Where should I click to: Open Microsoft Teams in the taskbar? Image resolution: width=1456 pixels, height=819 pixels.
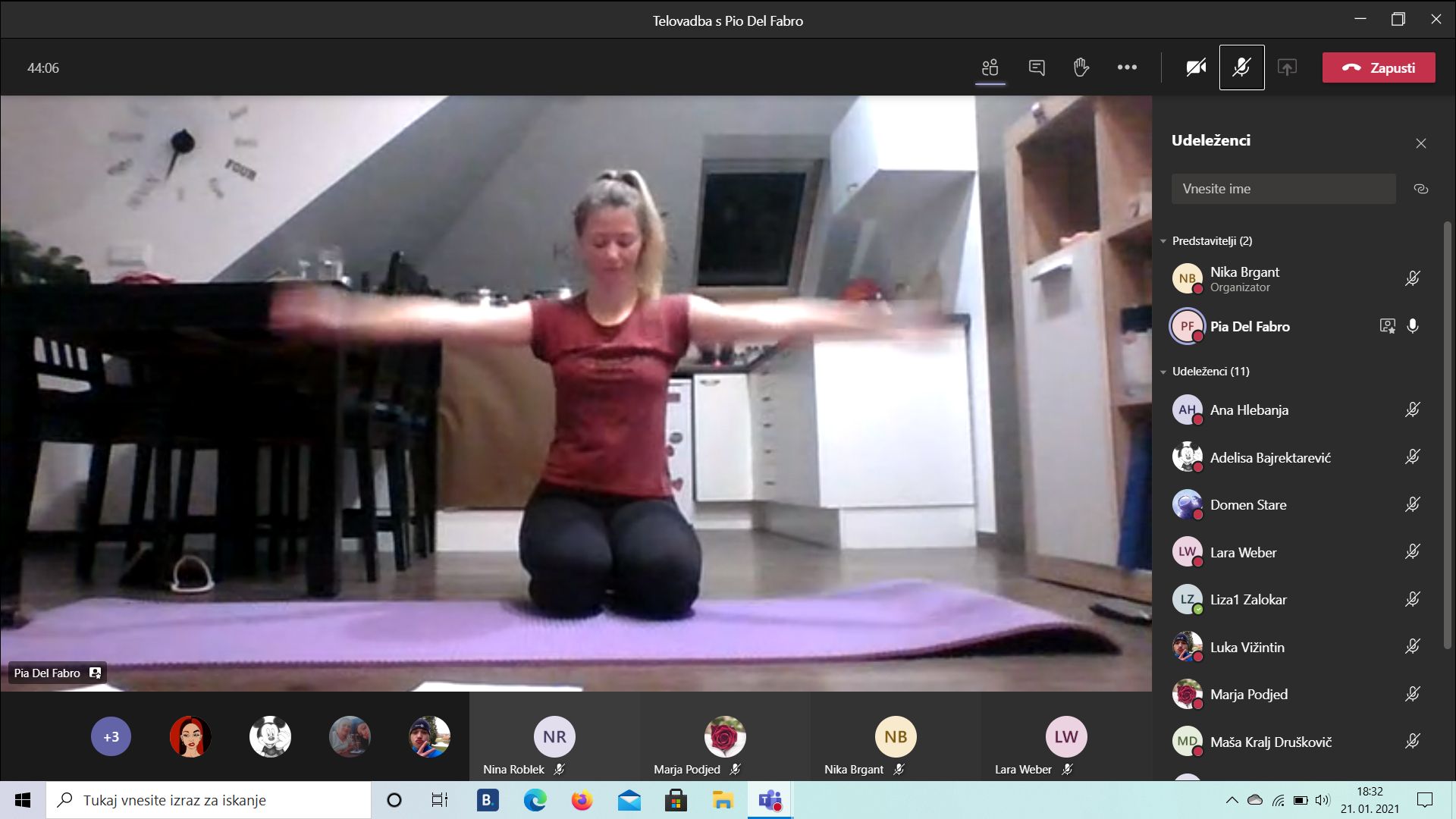770,800
